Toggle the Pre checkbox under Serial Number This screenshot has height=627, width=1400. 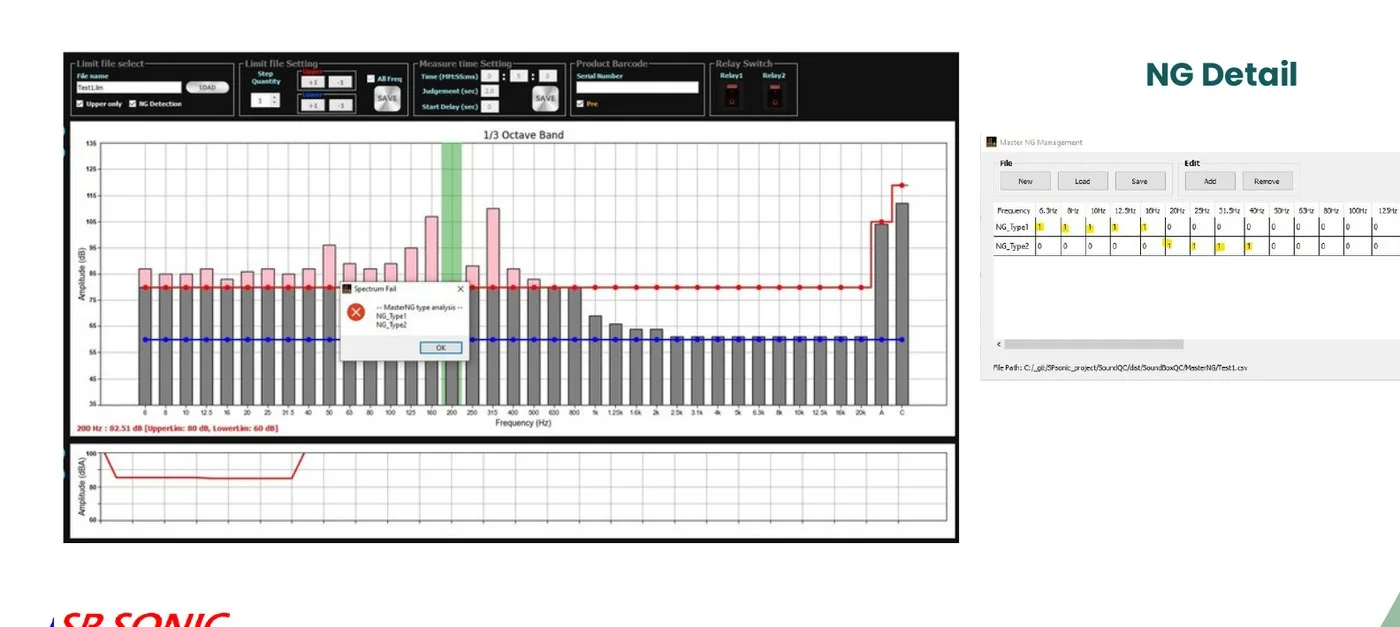point(580,103)
